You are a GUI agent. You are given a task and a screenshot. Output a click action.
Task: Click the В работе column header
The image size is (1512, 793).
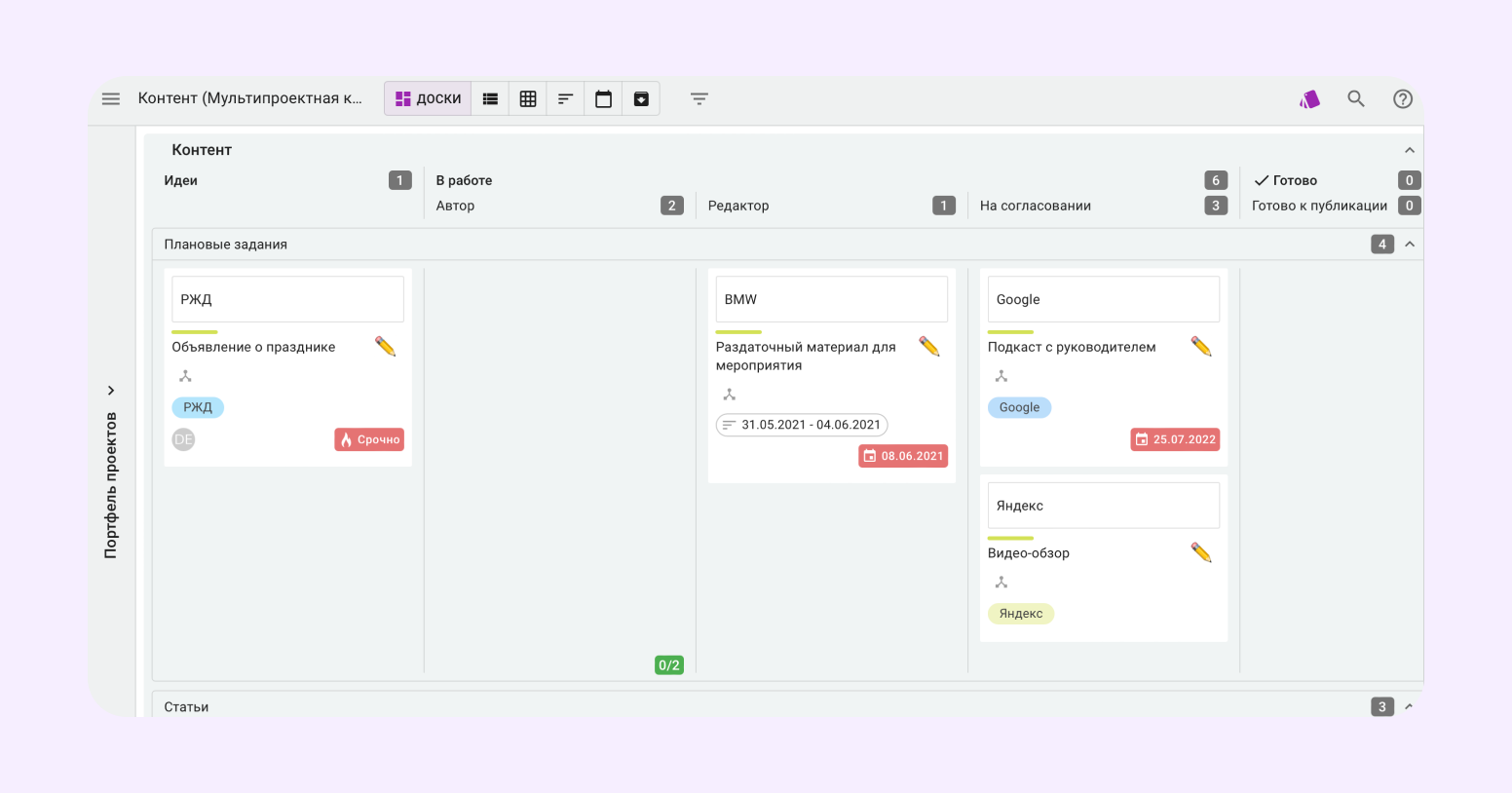click(464, 180)
